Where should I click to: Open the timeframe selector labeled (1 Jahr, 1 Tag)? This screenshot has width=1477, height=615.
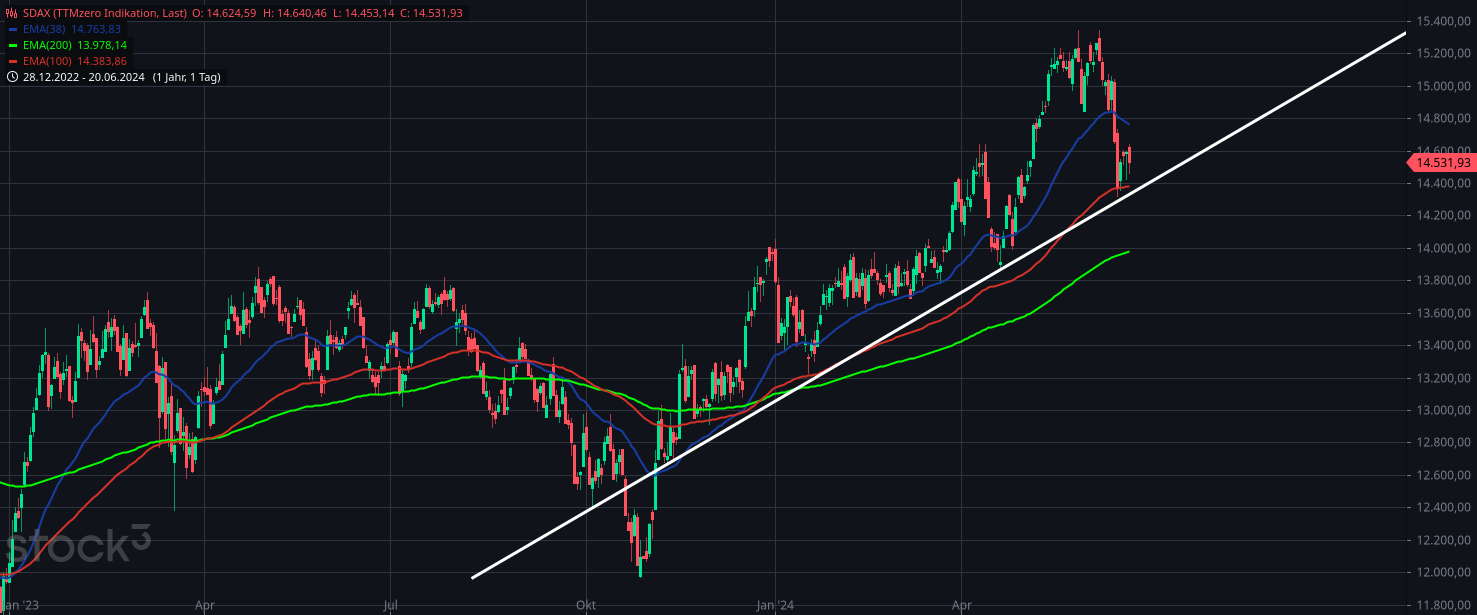[187, 76]
